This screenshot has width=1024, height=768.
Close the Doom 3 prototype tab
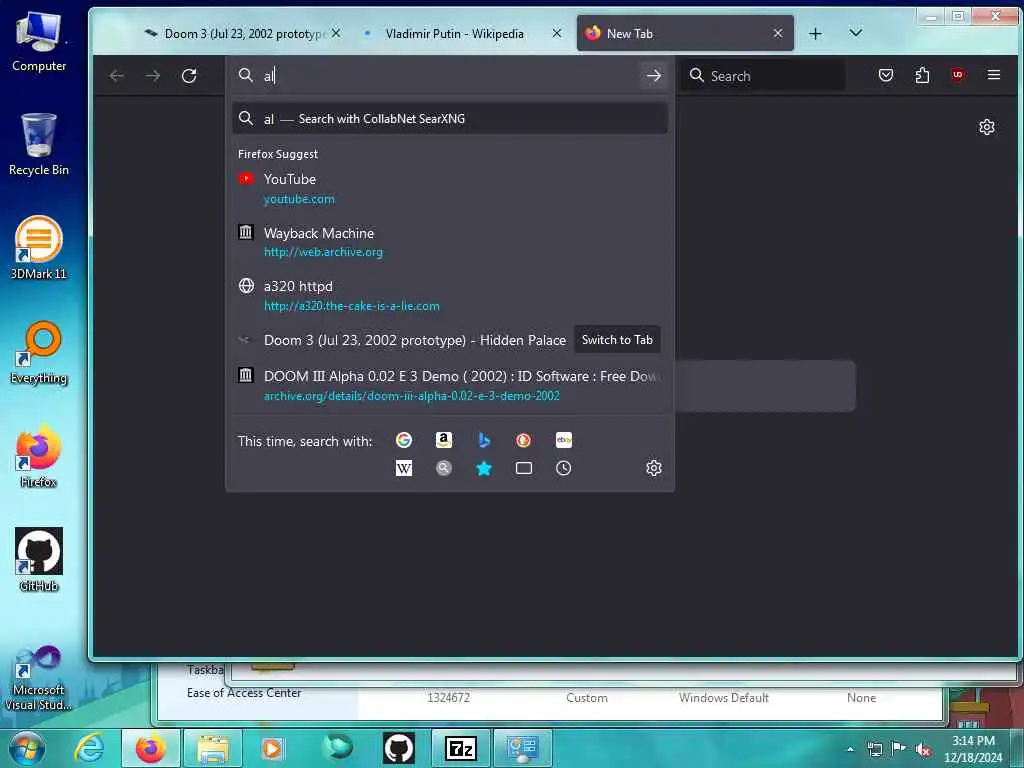[x=336, y=33]
